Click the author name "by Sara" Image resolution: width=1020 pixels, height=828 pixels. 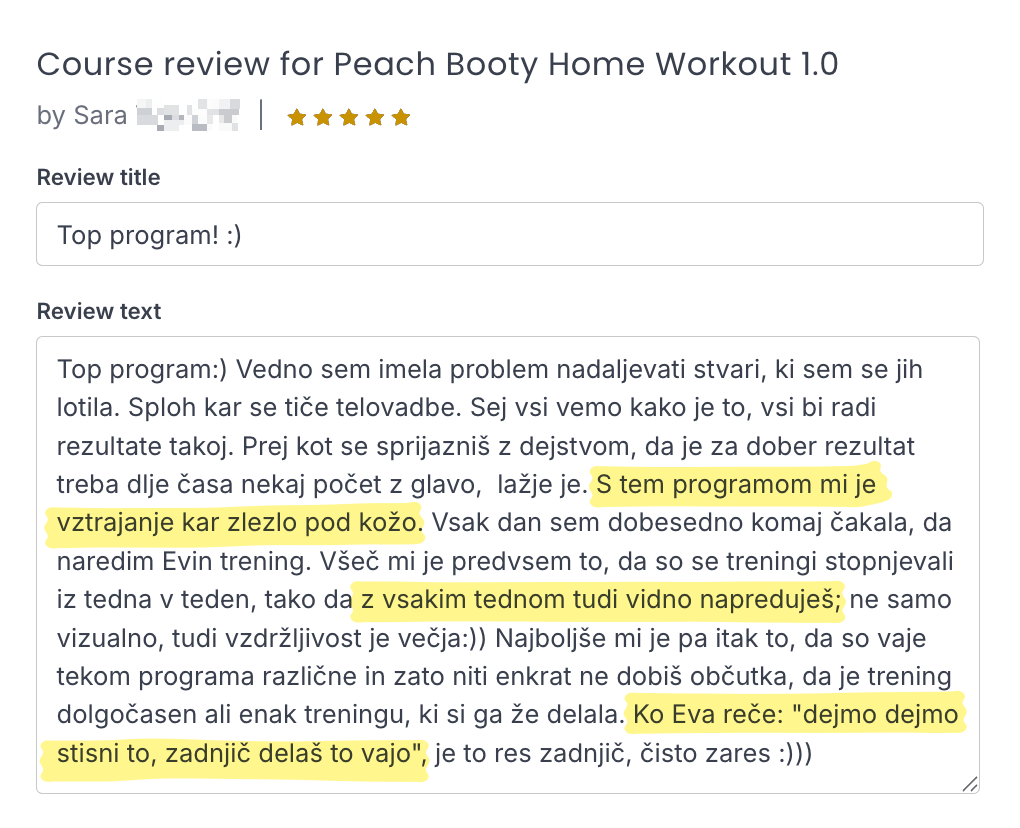pos(82,116)
